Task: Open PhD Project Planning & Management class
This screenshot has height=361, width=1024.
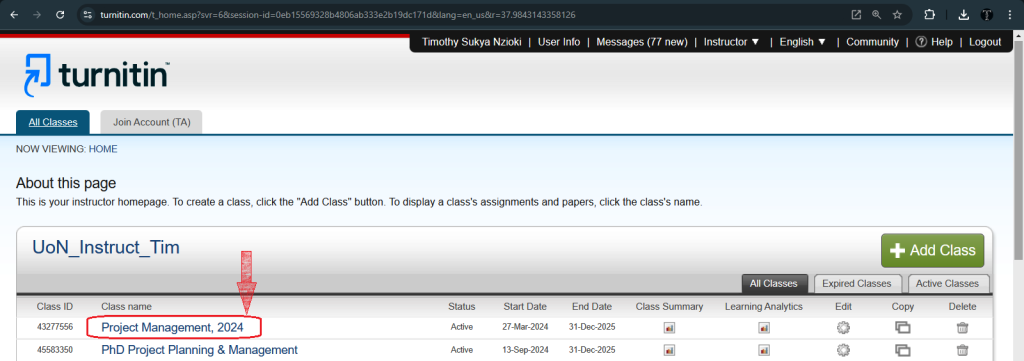Action: [199, 350]
